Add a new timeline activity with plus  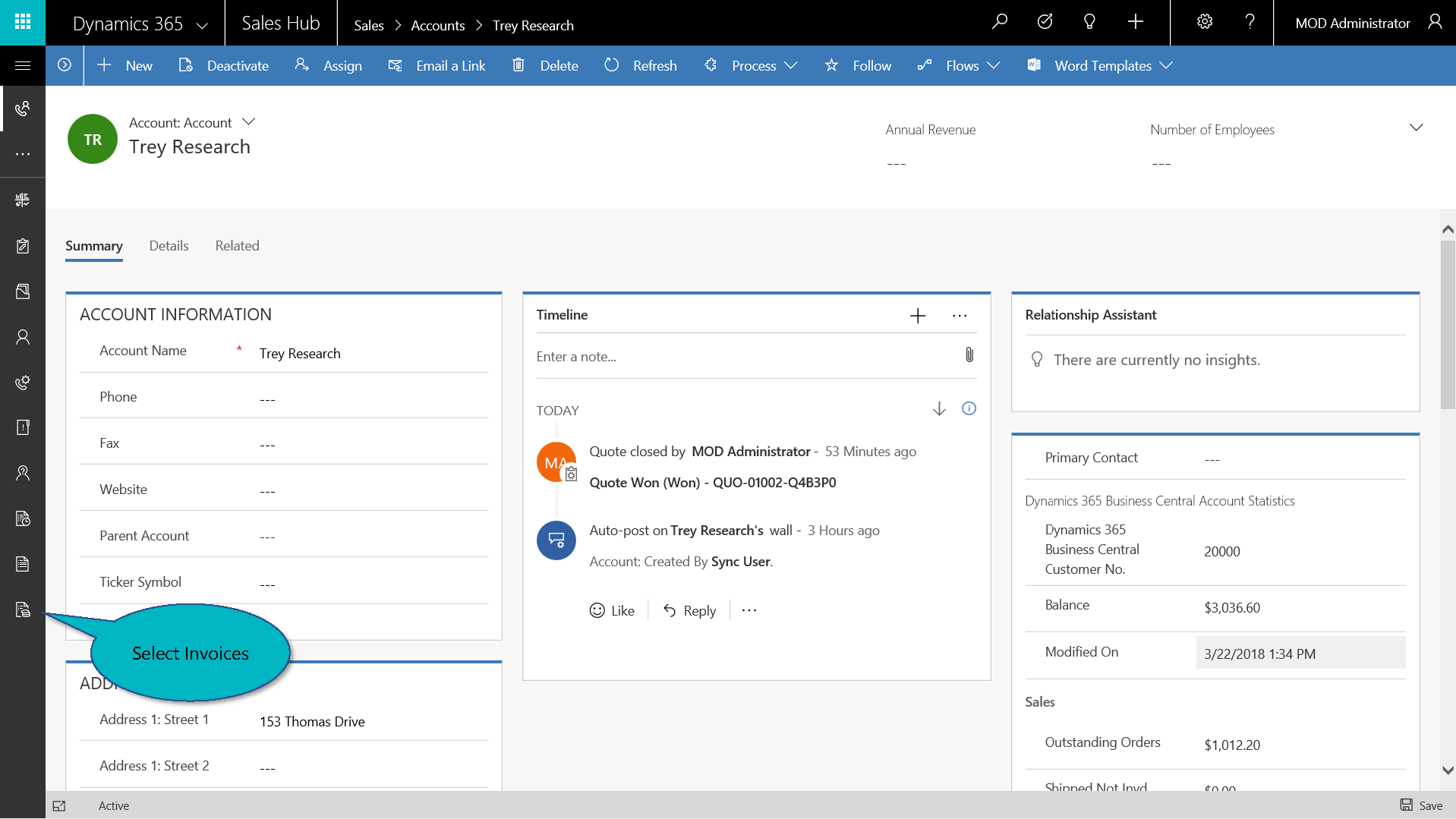[x=917, y=316]
